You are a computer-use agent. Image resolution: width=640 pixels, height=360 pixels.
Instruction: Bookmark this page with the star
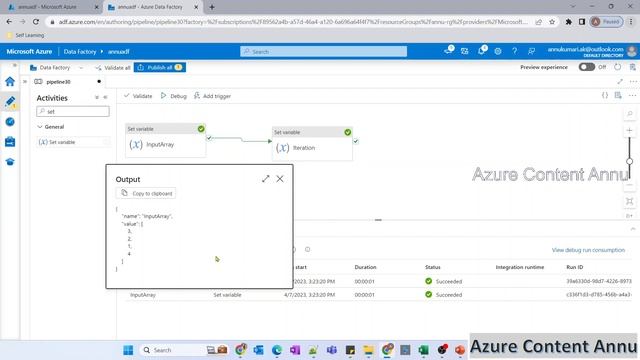[552, 22]
